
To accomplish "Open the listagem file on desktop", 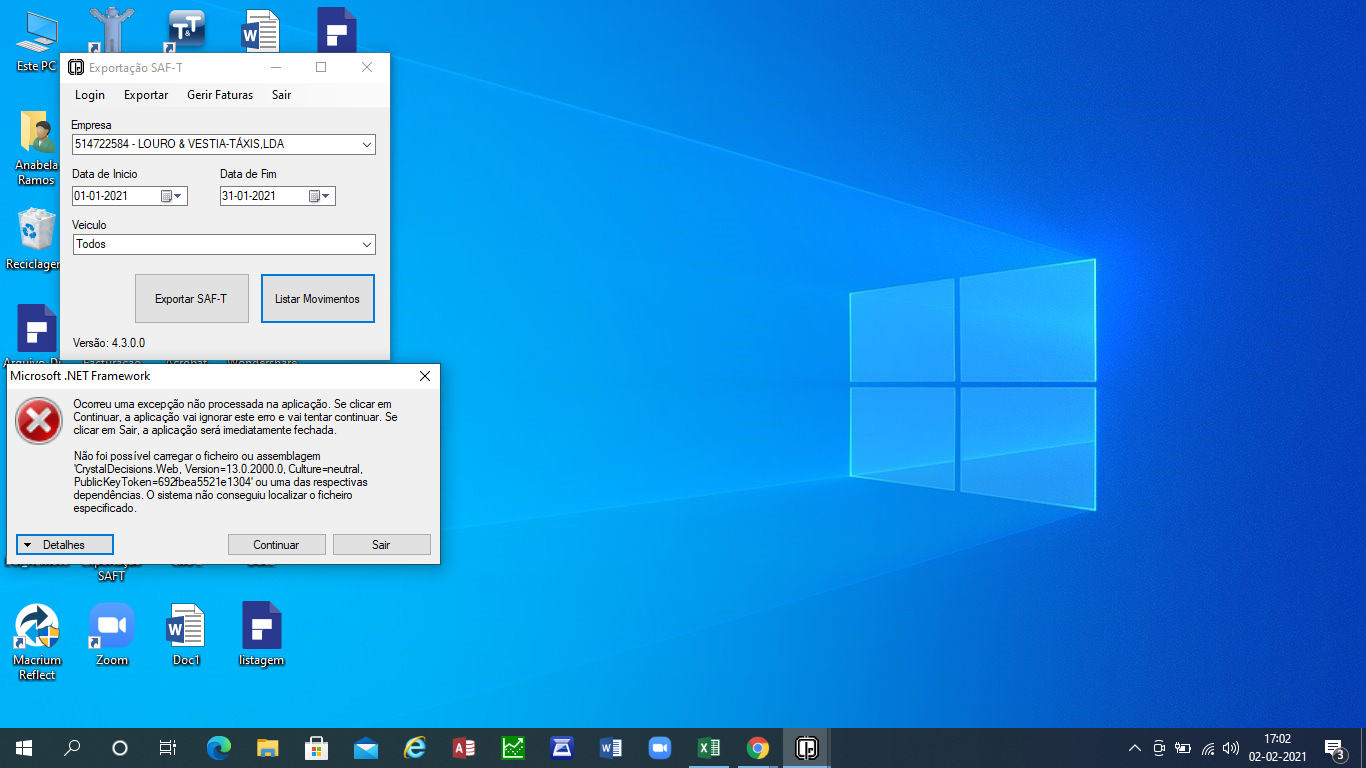I will 261,627.
